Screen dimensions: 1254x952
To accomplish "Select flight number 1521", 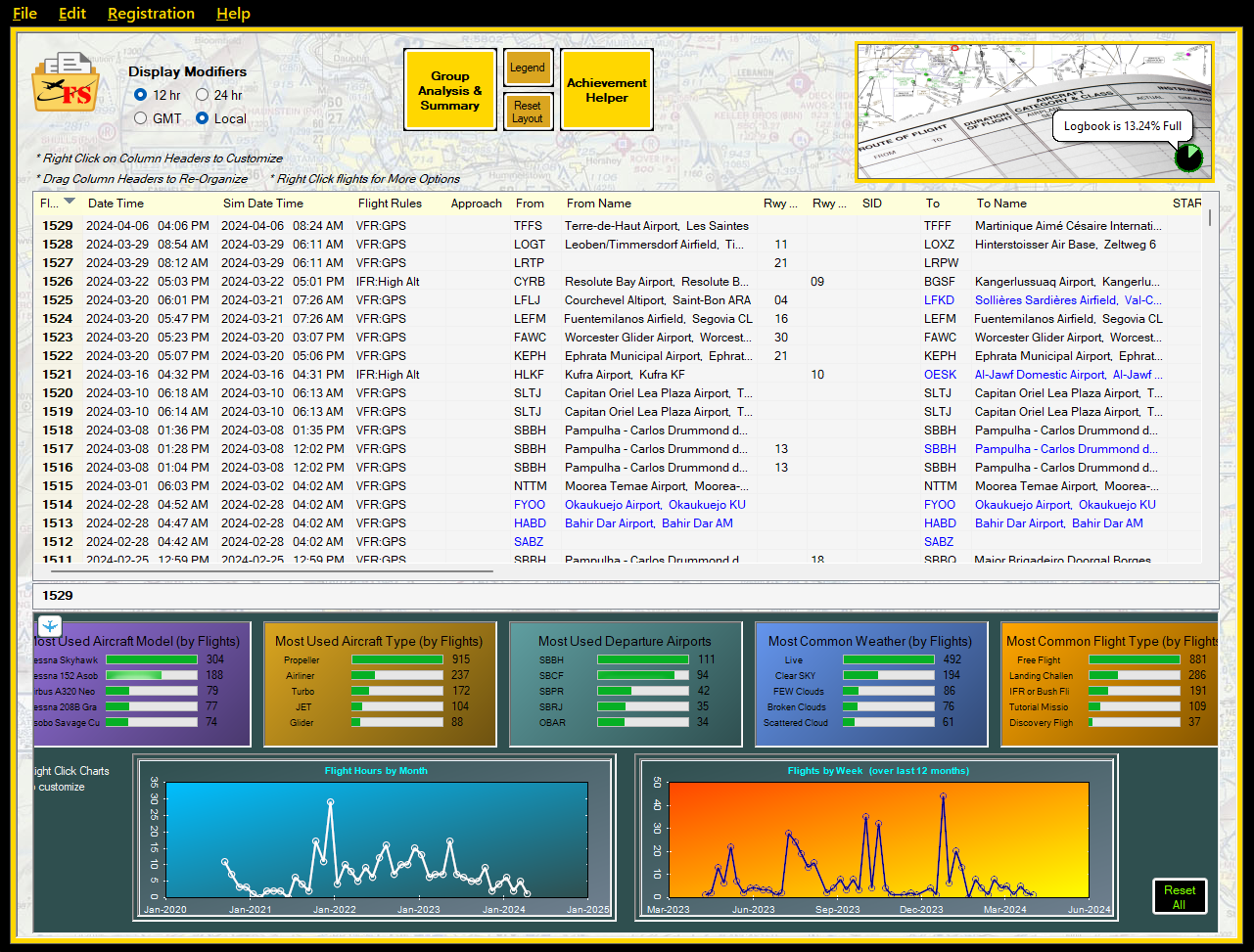I will [57, 375].
